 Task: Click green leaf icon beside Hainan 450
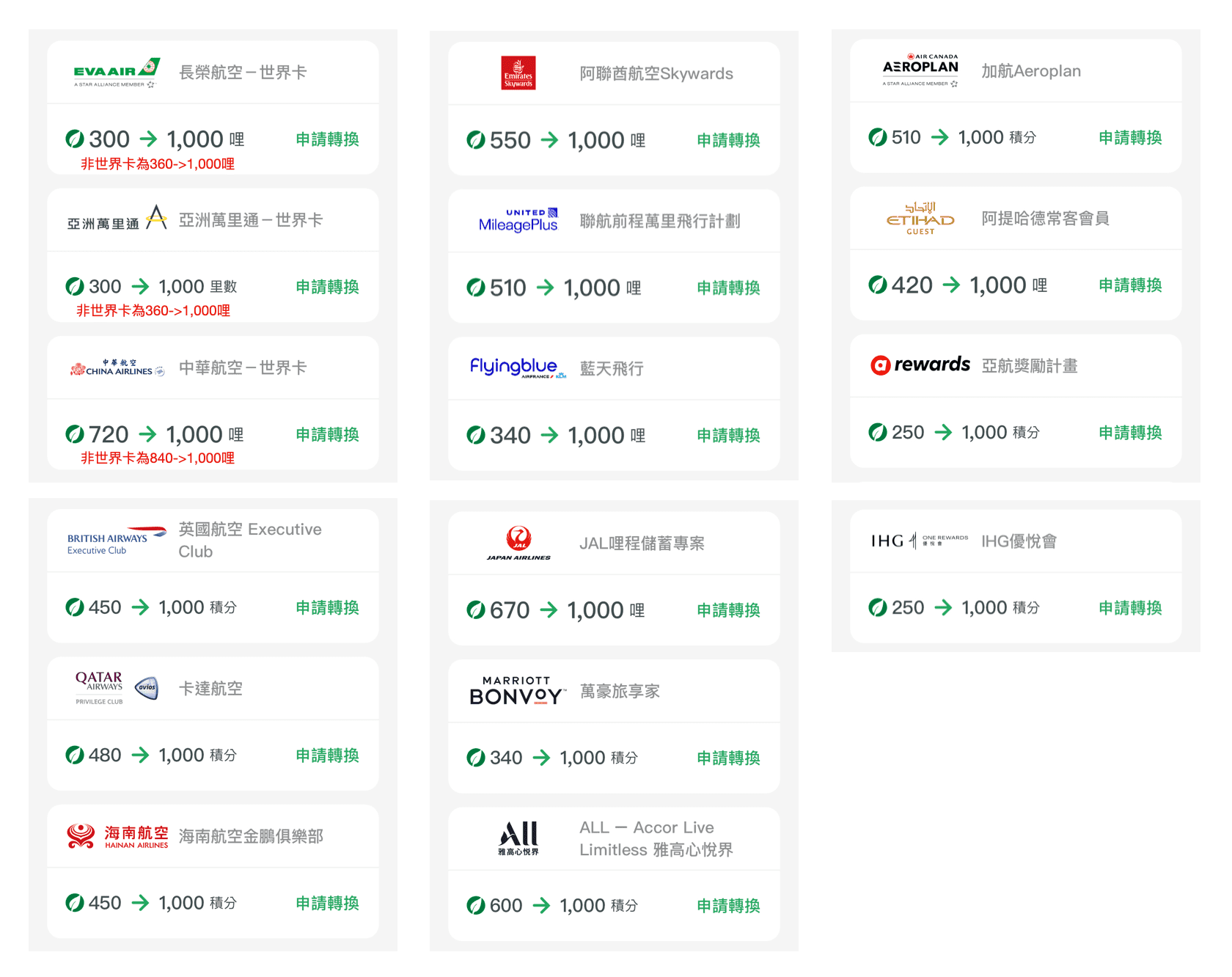tap(75, 902)
